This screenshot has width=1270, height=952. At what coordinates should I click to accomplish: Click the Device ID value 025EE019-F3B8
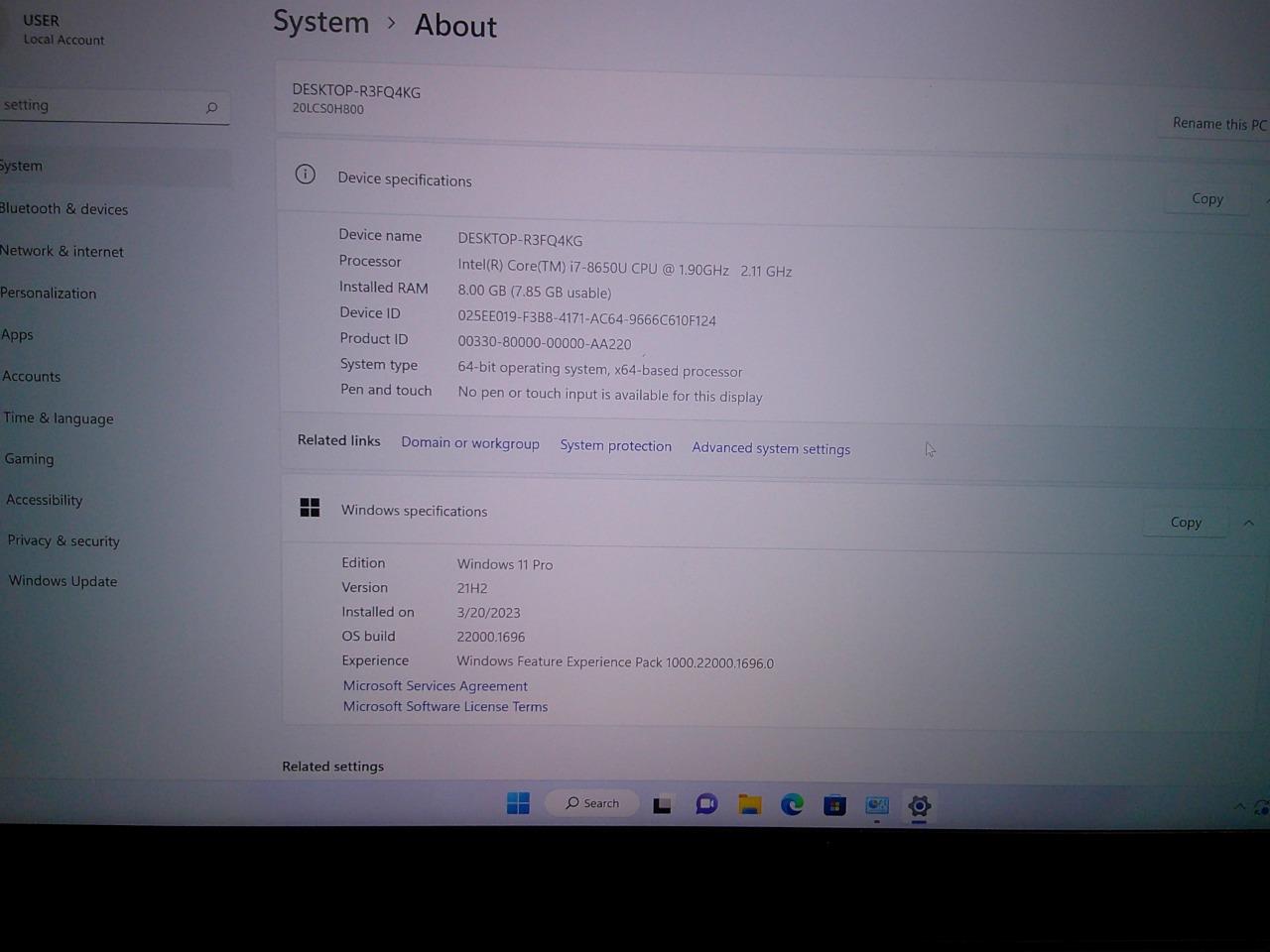[586, 319]
